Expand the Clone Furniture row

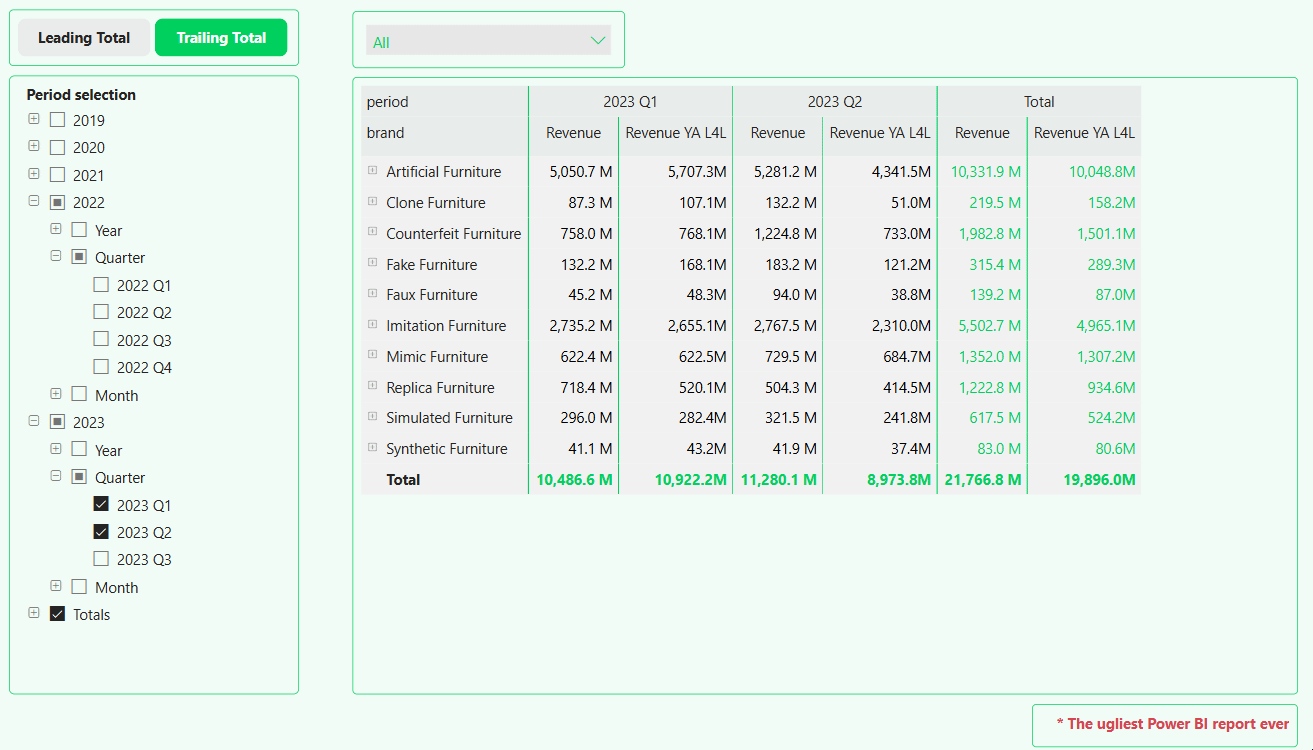click(373, 202)
